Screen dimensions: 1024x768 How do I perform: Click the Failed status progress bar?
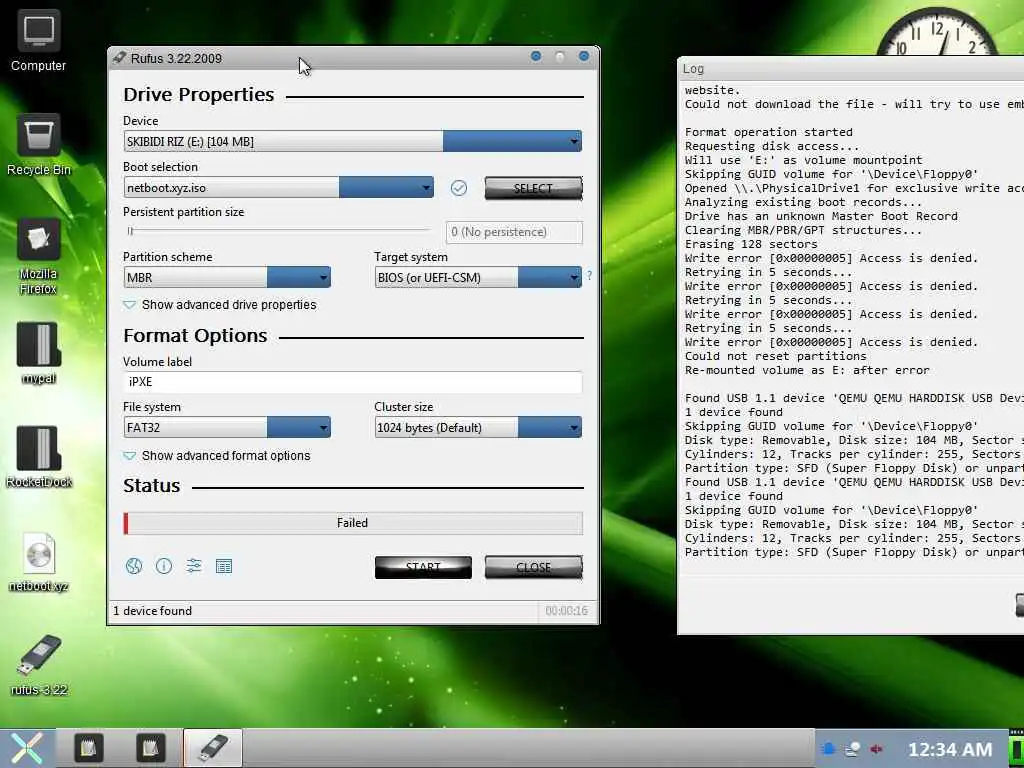353,523
